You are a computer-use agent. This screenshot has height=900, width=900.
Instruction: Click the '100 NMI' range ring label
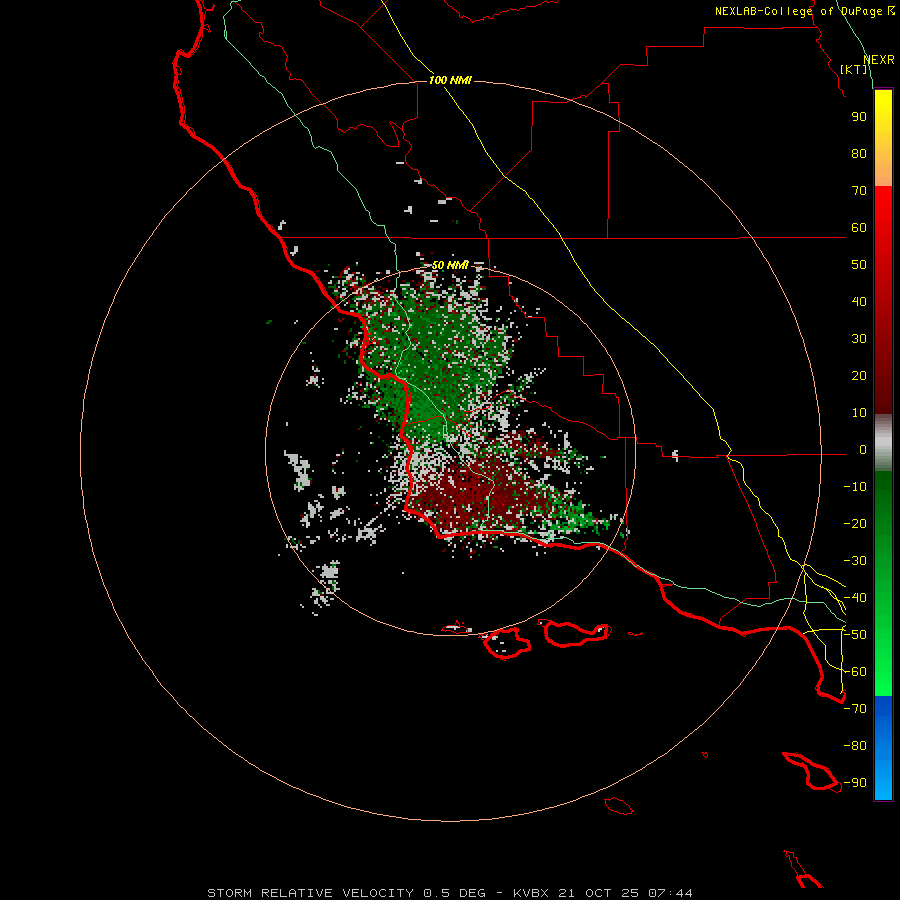coord(450,80)
